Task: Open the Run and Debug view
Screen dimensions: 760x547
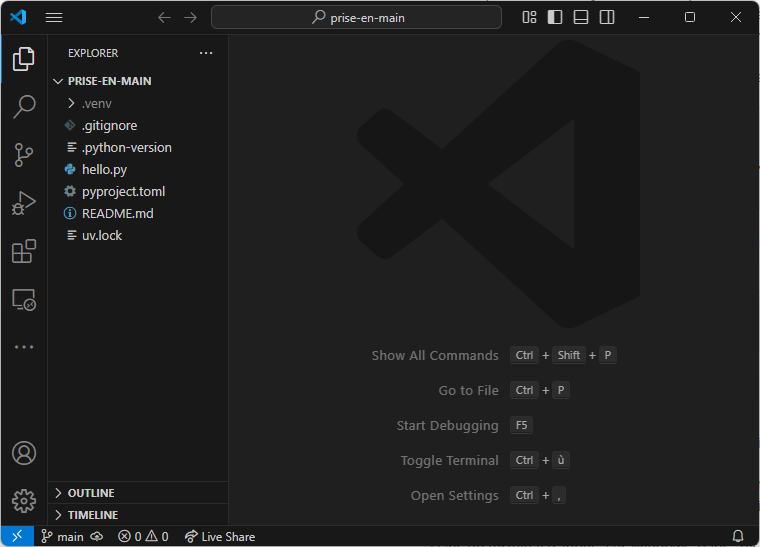Action: point(24,203)
